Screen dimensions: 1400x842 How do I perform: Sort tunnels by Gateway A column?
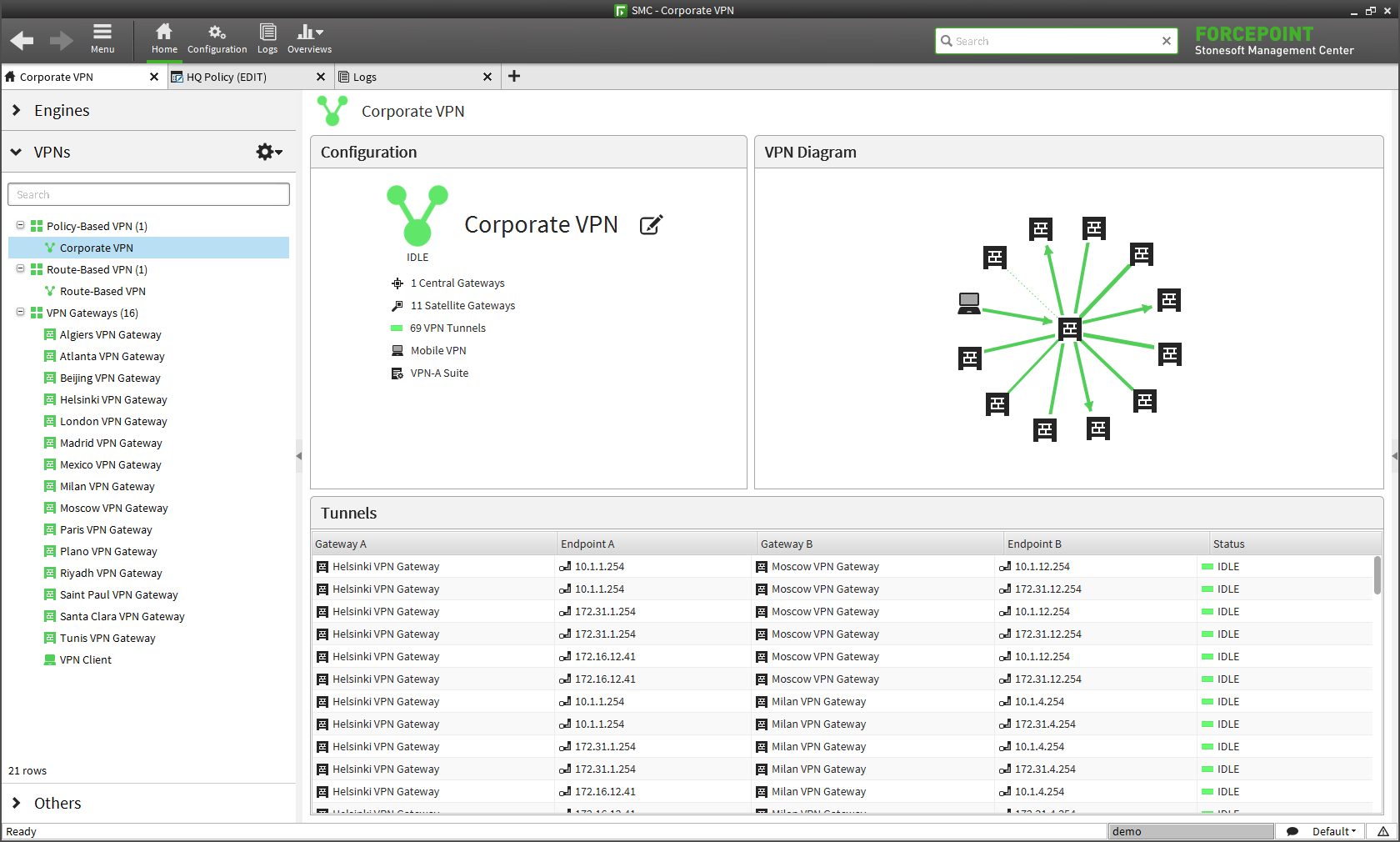pyautogui.click(x=433, y=544)
